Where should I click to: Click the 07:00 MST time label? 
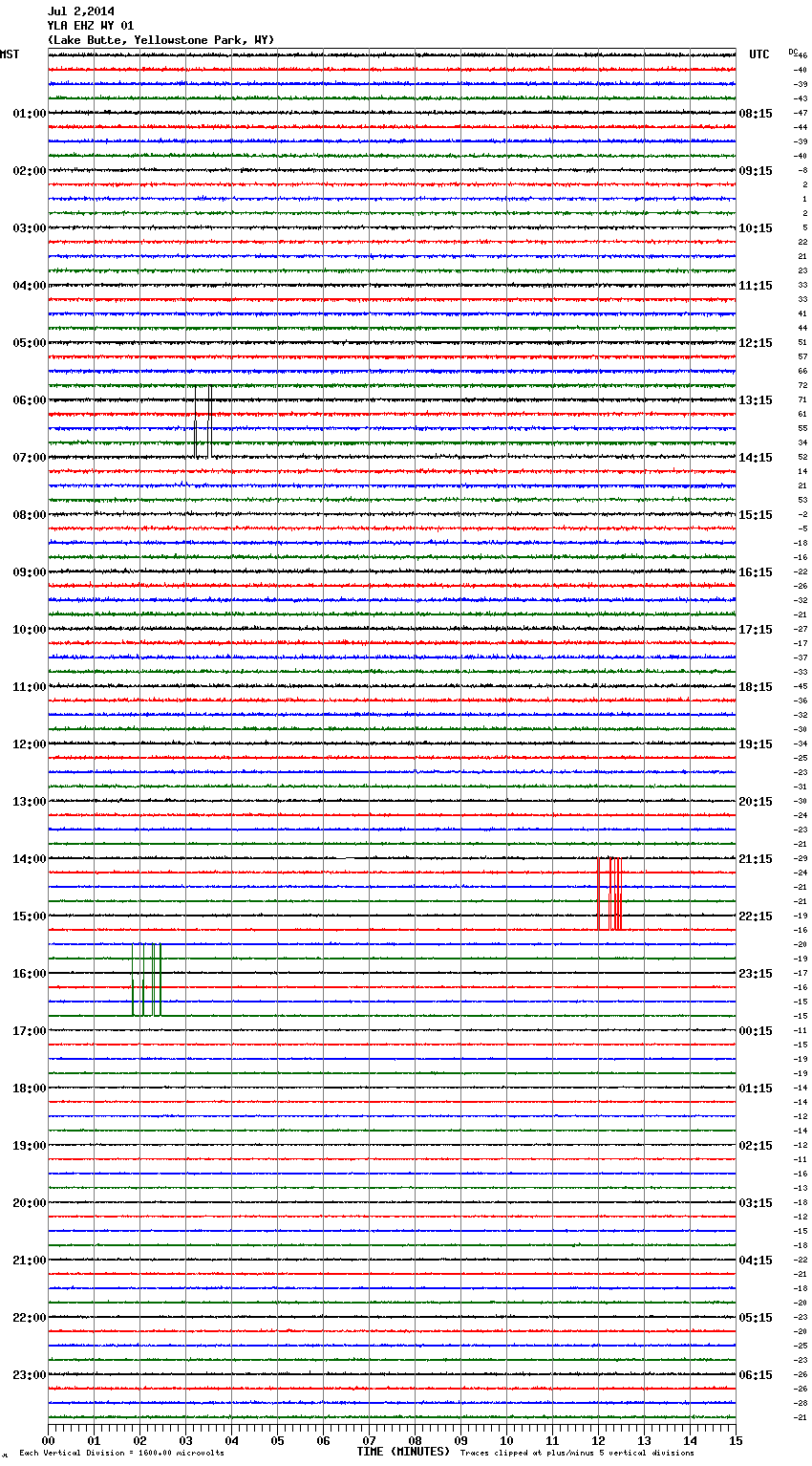30,458
